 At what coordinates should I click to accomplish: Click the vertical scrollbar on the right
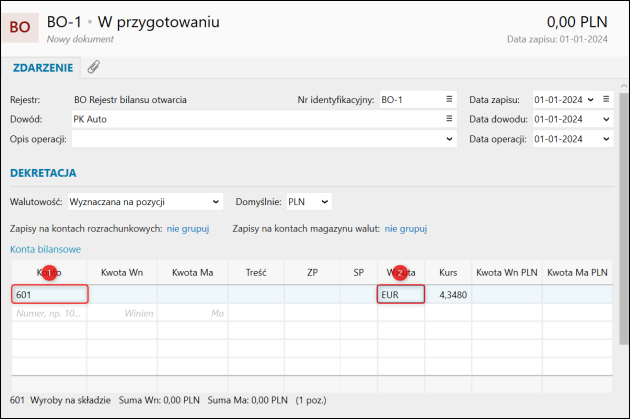tap(624, 217)
